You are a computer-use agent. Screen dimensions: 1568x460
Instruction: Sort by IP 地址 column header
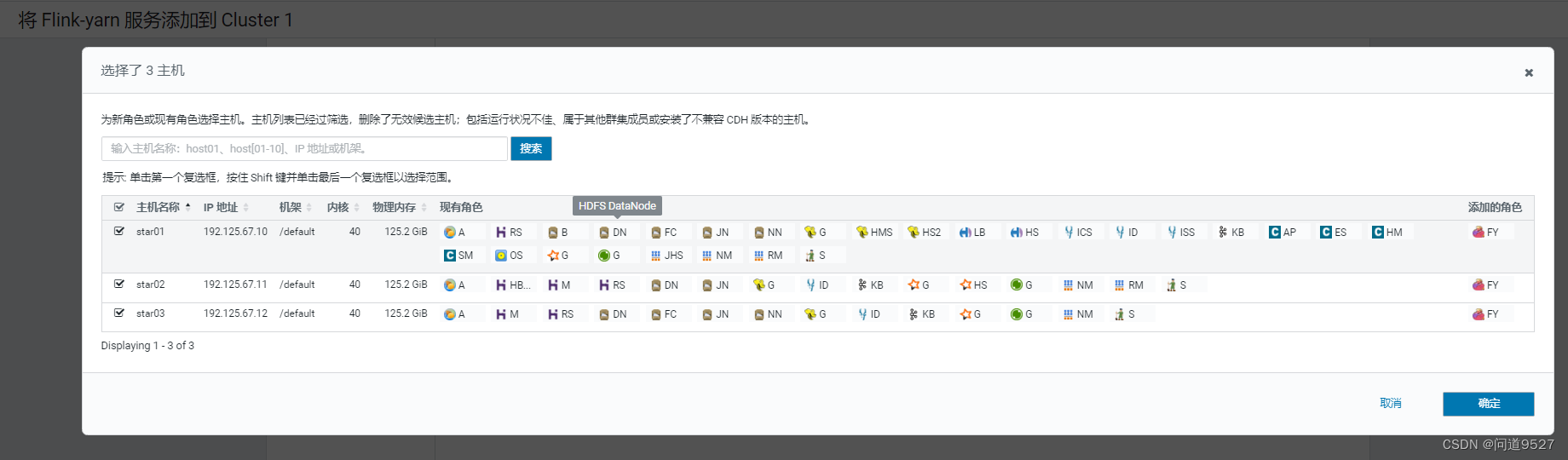226,207
